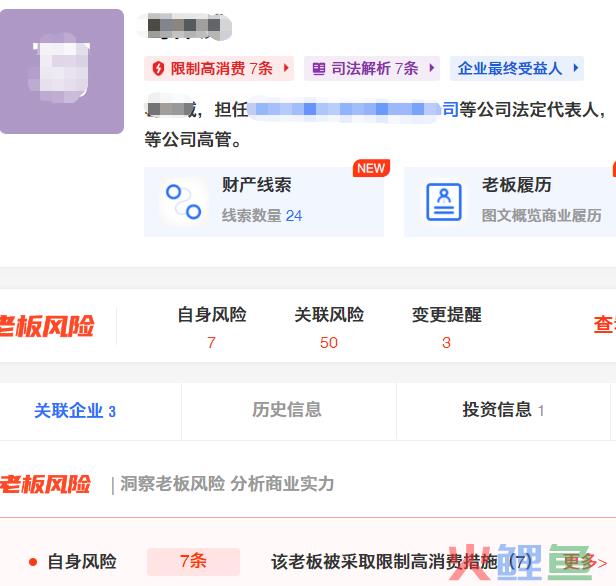Switch to 投资信息 1 tab
Image resolution: width=616 pixels, height=586 pixels.
pos(503,410)
